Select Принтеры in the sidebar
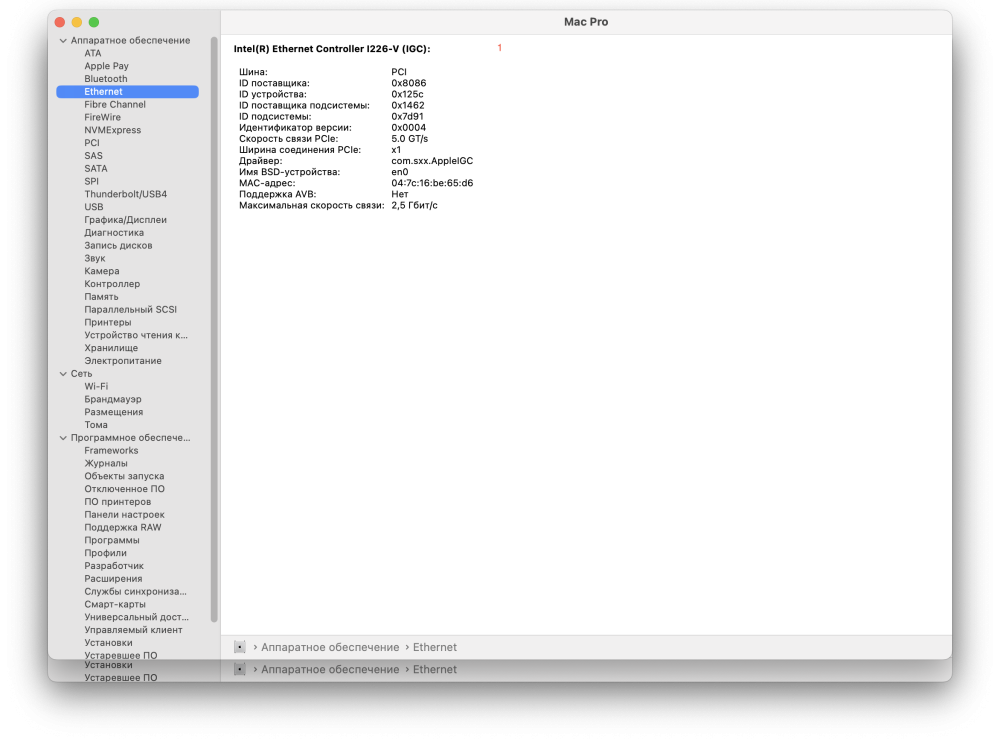Image resolution: width=1000 pixels, height=745 pixels. (108, 322)
